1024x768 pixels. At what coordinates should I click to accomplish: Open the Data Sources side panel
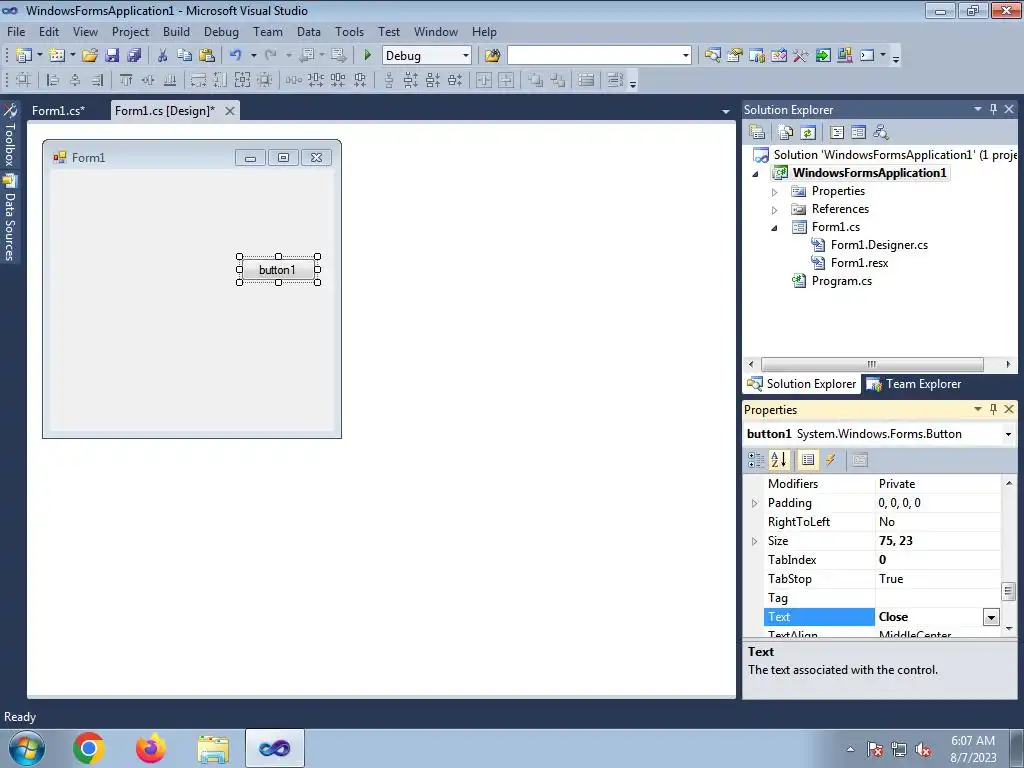(x=10, y=218)
